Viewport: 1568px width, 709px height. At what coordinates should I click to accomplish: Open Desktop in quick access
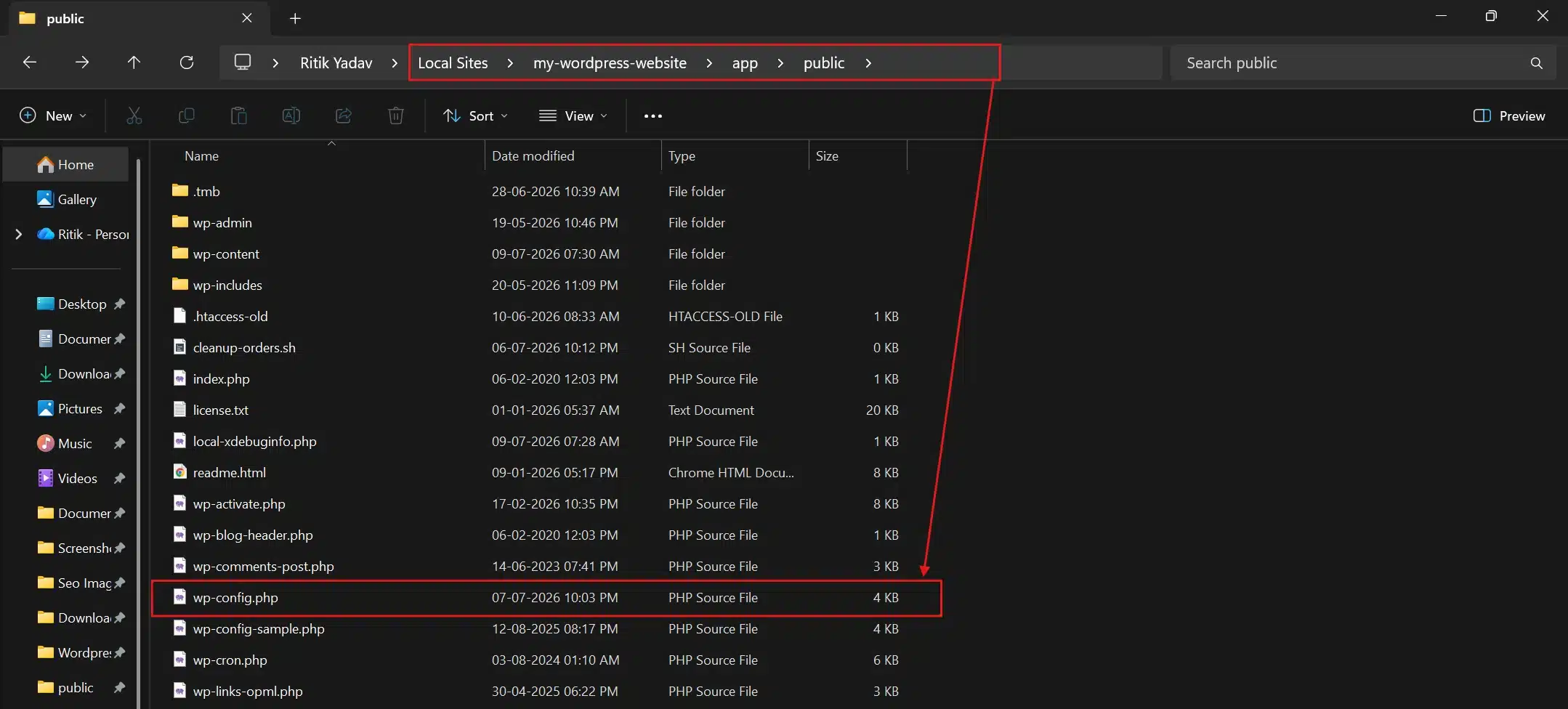coord(71,304)
